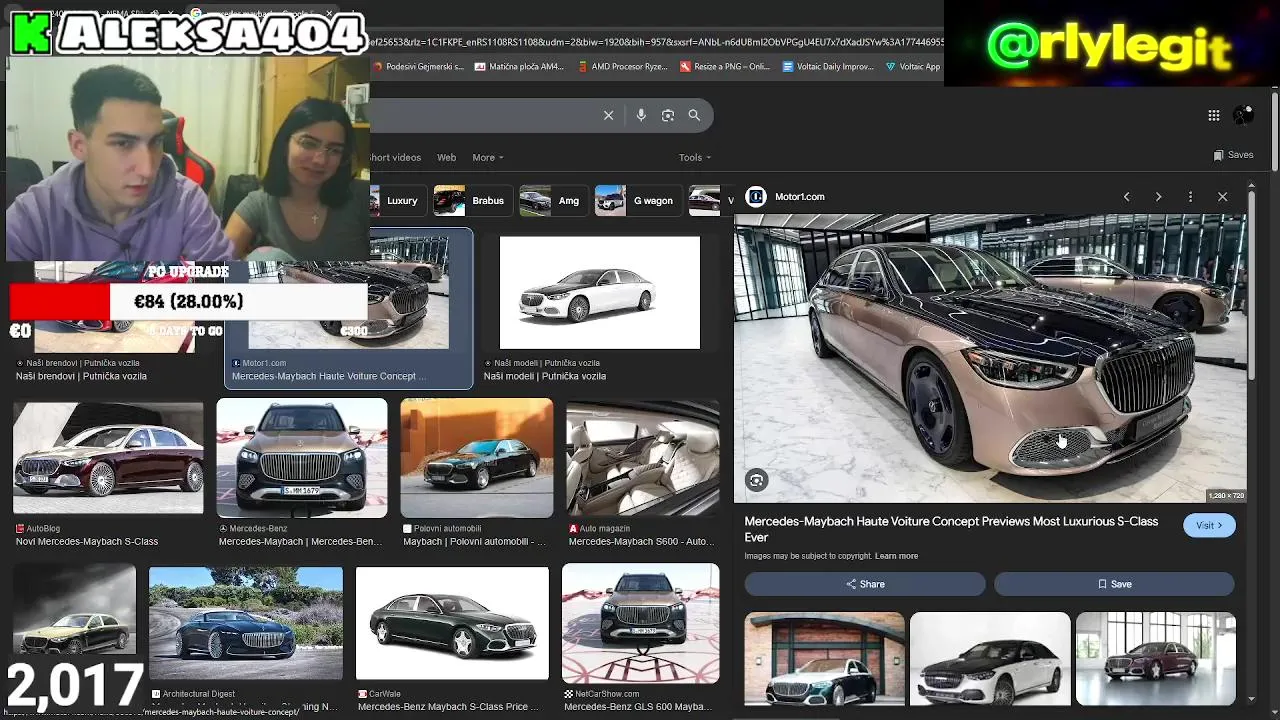Click the Motor1.com site icon in preview
Viewport: 1280px width, 720px height.
click(756, 197)
